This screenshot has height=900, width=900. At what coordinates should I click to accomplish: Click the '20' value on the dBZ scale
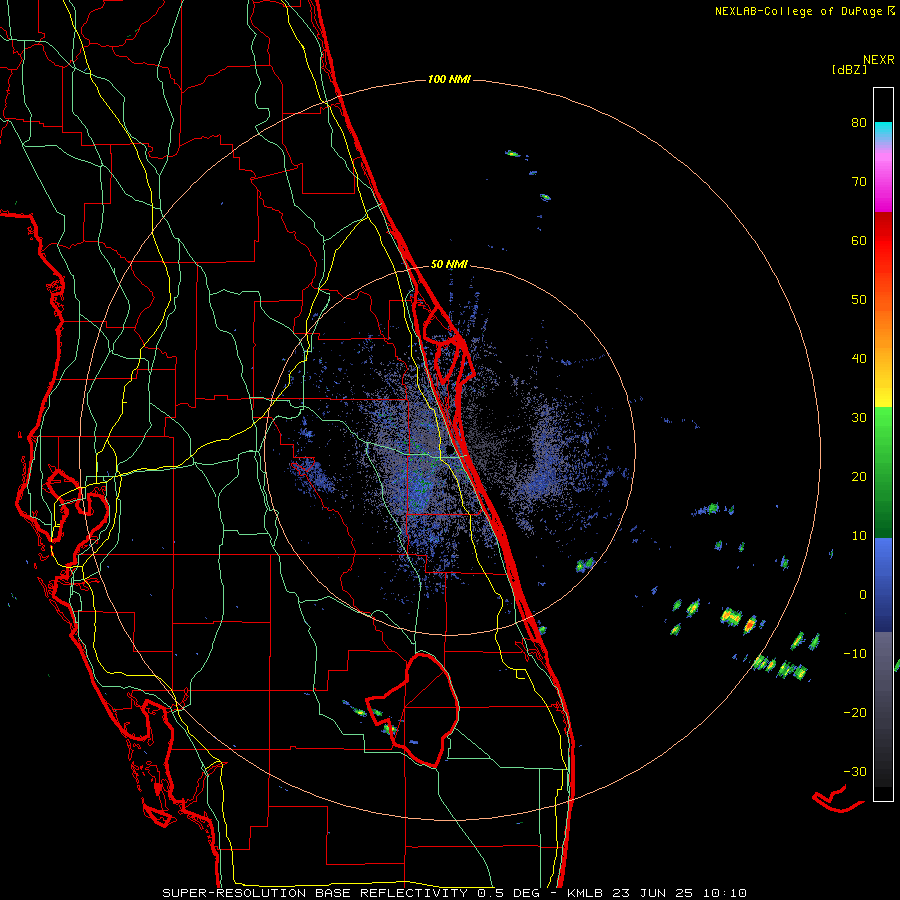pyautogui.click(x=859, y=477)
